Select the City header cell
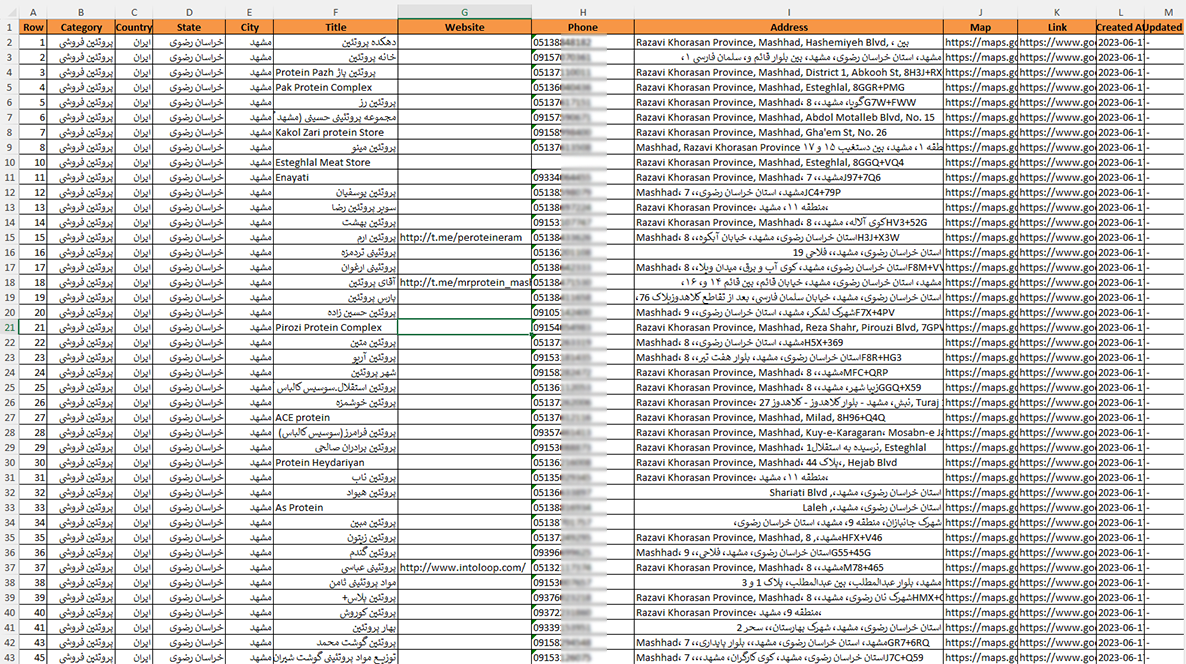 click(x=250, y=27)
